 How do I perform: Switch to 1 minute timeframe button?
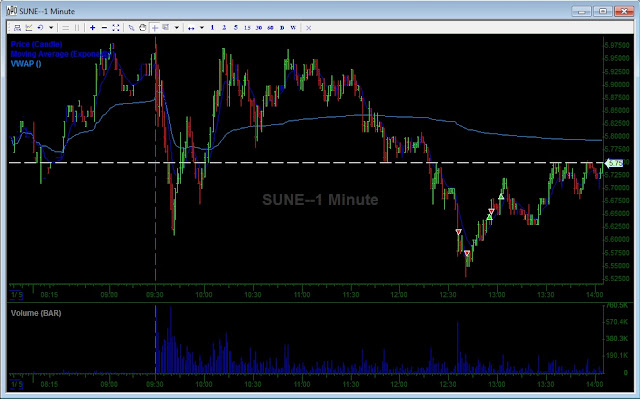click(212, 28)
